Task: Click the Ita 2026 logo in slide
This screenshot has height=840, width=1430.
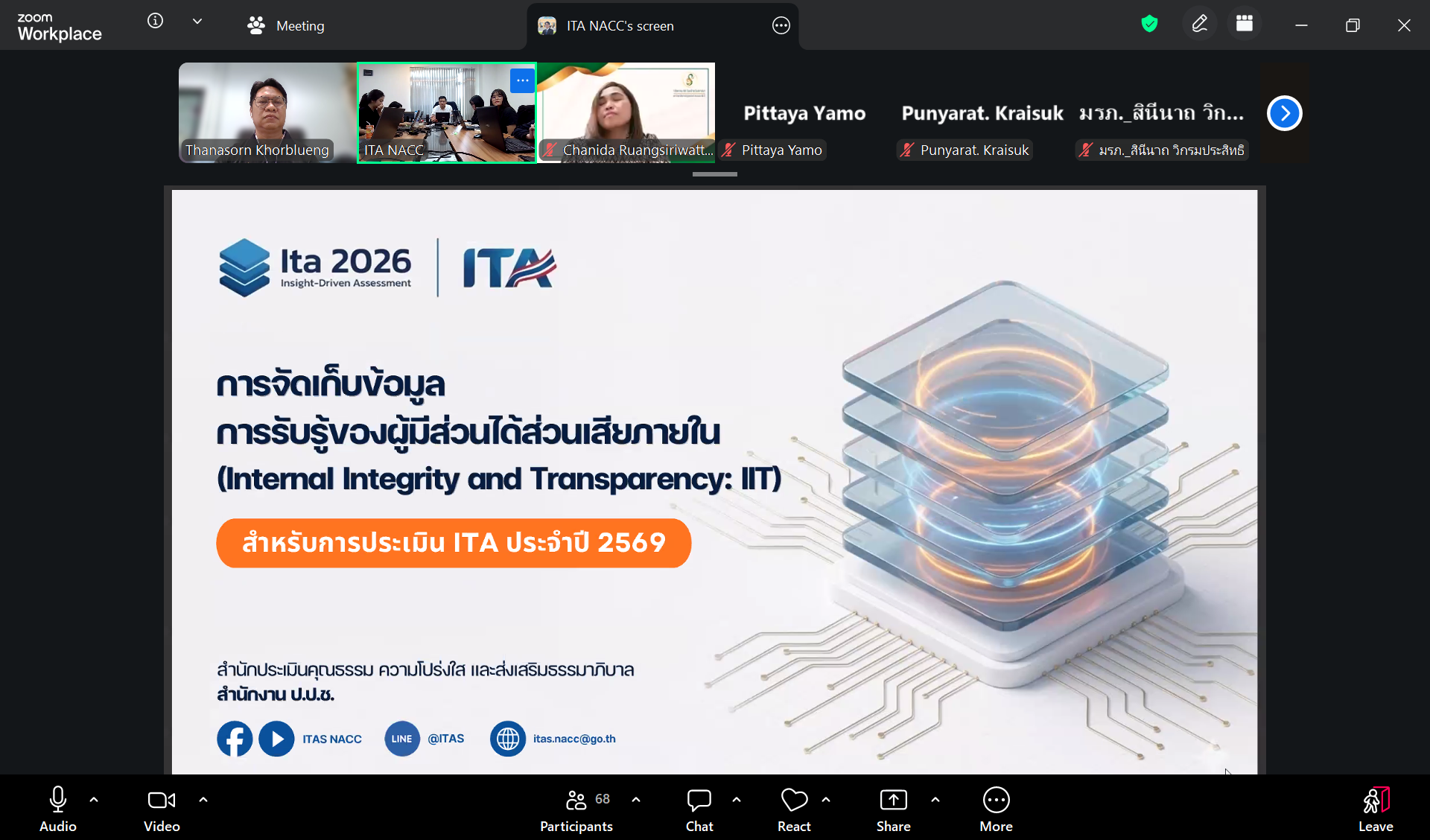Action: (315, 267)
